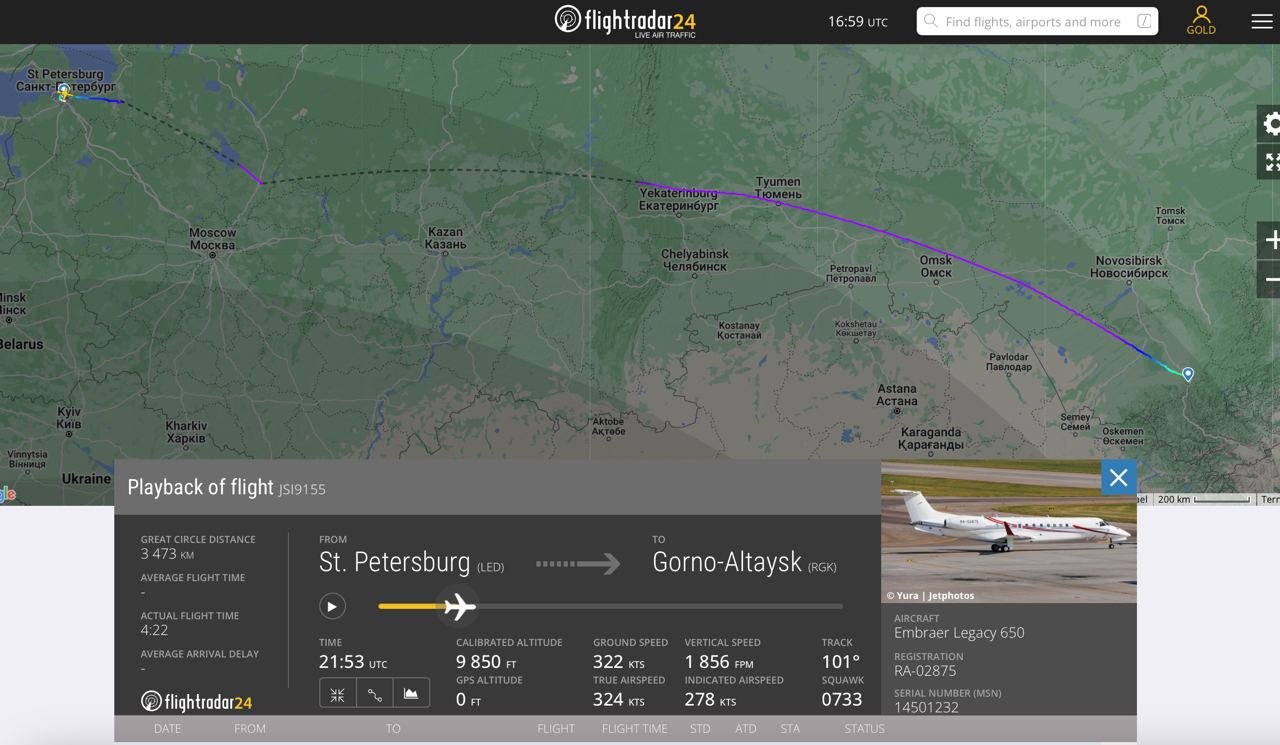Click the DATE column header
This screenshot has width=1280, height=745.
click(167, 729)
